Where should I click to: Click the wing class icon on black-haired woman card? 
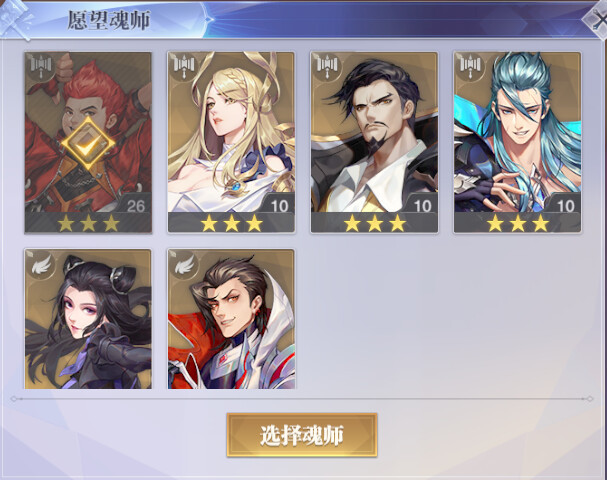pos(41,265)
